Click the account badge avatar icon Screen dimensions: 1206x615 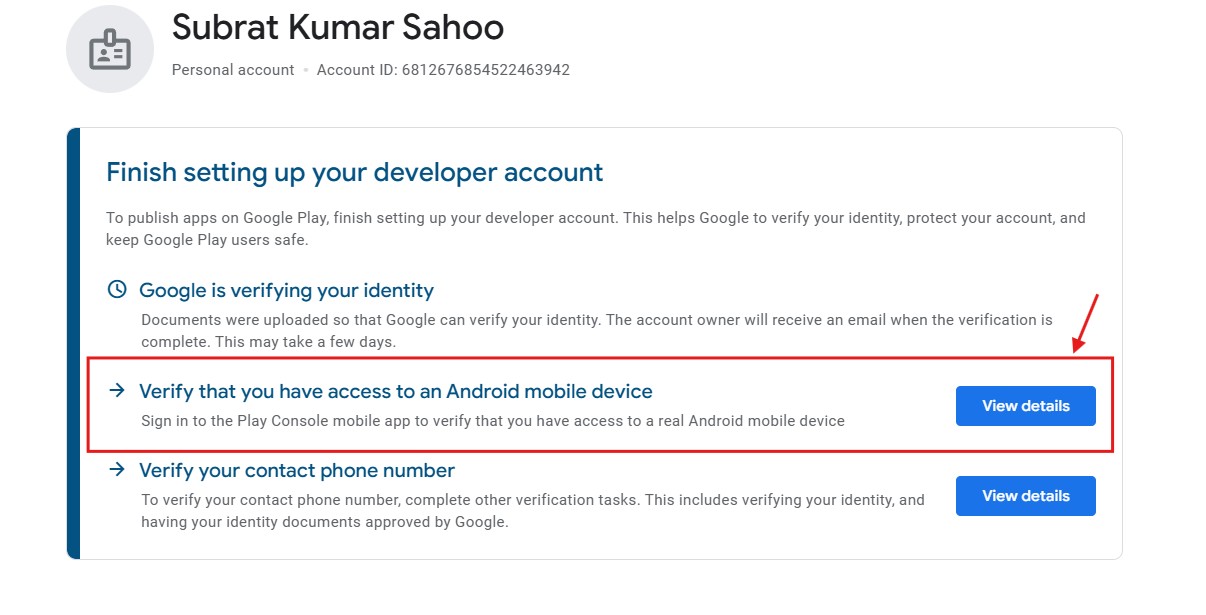coord(110,49)
